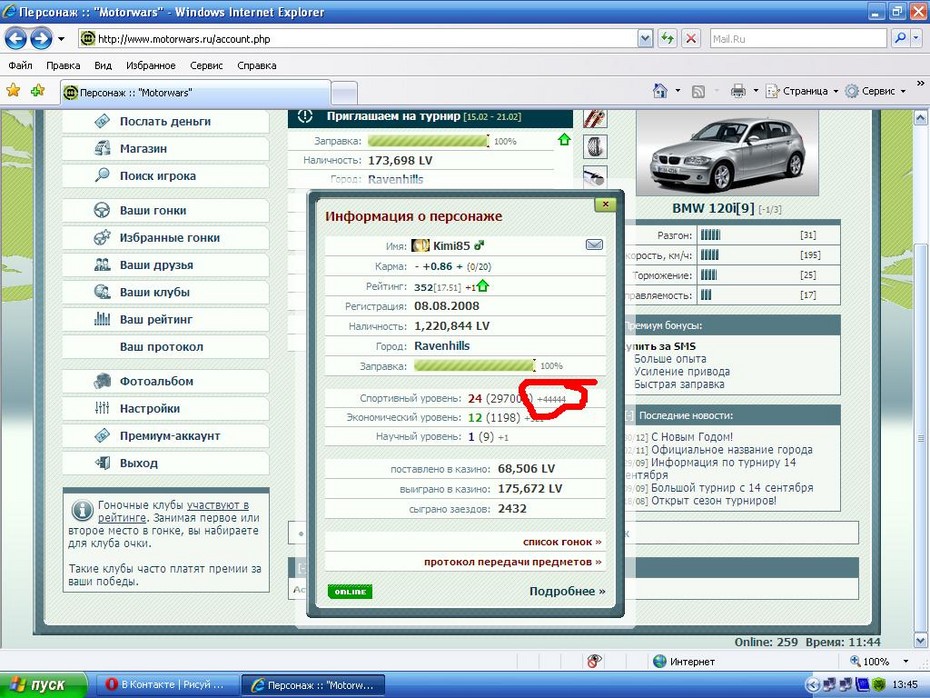This screenshot has width=930, height=698.
Task: Click the Mail.Ru search box
Action: pyautogui.click(x=798, y=39)
